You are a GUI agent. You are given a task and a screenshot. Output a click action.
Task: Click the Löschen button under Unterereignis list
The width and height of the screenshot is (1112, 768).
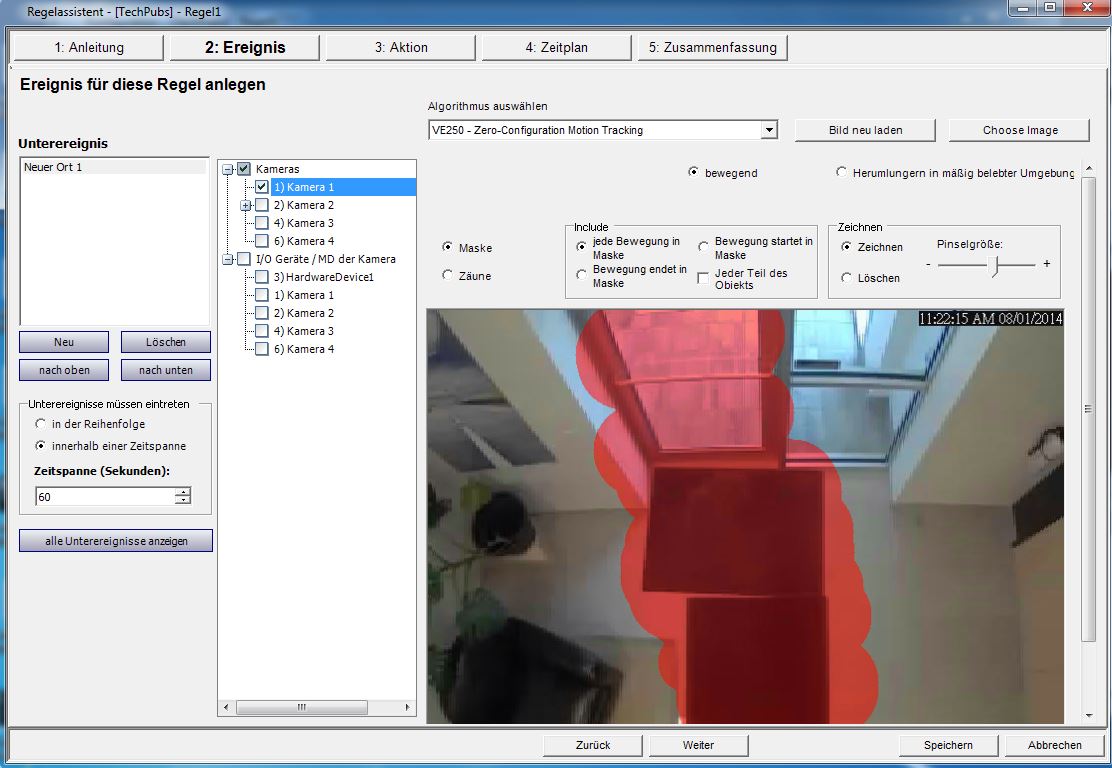pyautogui.click(x=165, y=342)
